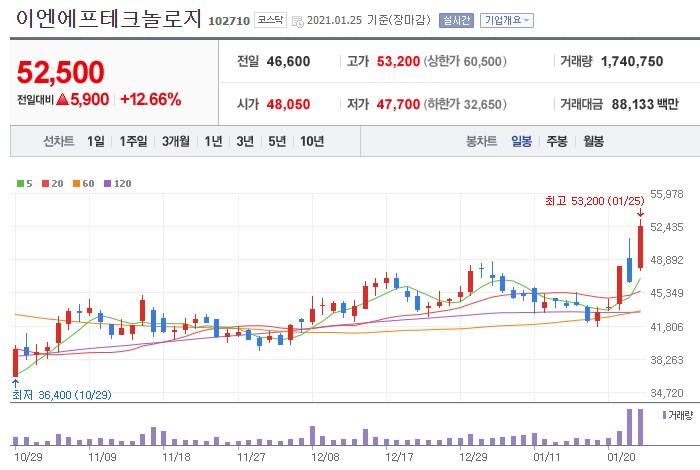Click the last red candlestick on 01/25
The image size is (700, 470).
pos(641,247)
